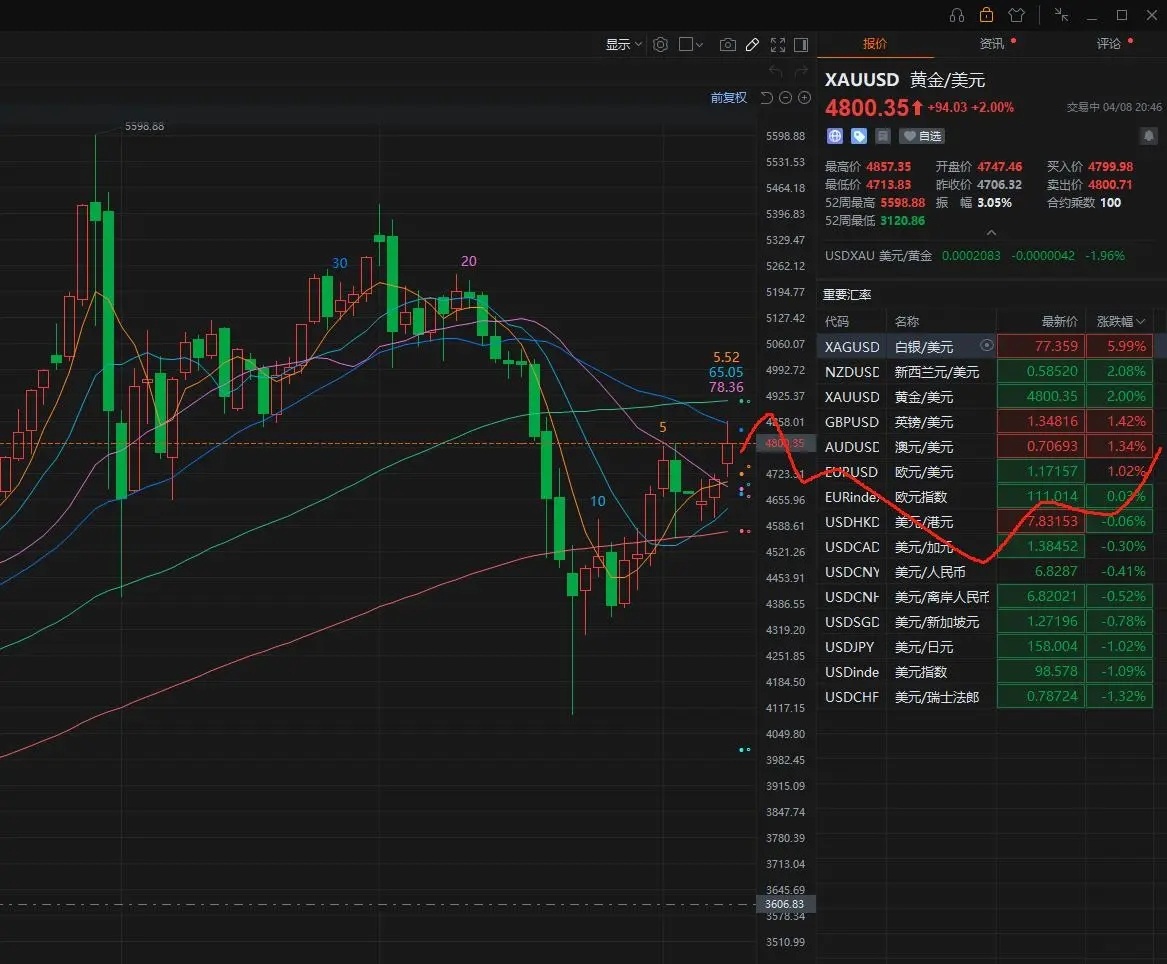
Task: Zoom out chart with minus icon
Action: tap(786, 98)
